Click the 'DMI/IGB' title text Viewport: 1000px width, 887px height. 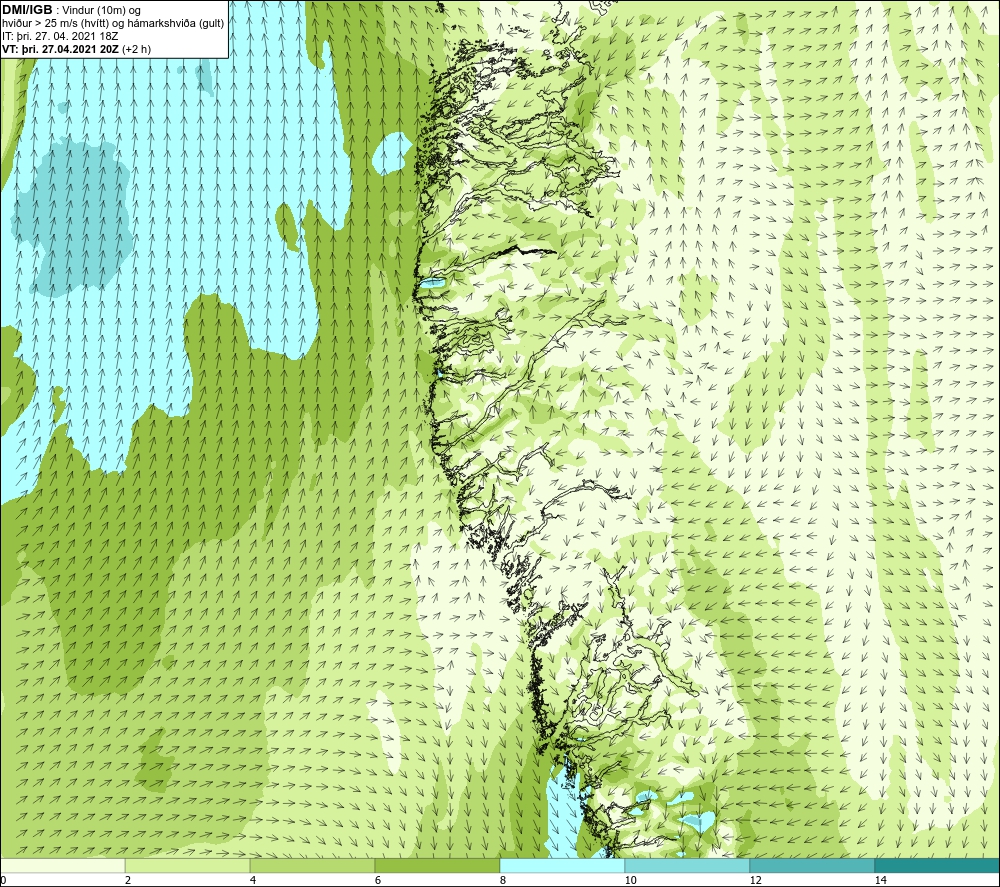point(27,10)
